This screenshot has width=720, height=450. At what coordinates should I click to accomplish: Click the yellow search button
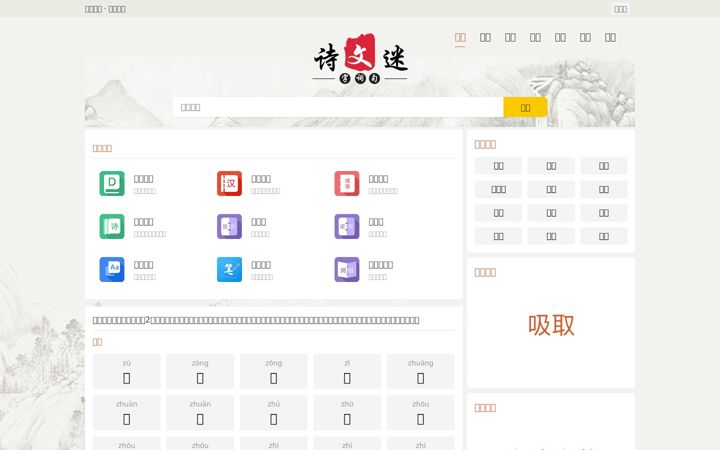(x=525, y=107)
